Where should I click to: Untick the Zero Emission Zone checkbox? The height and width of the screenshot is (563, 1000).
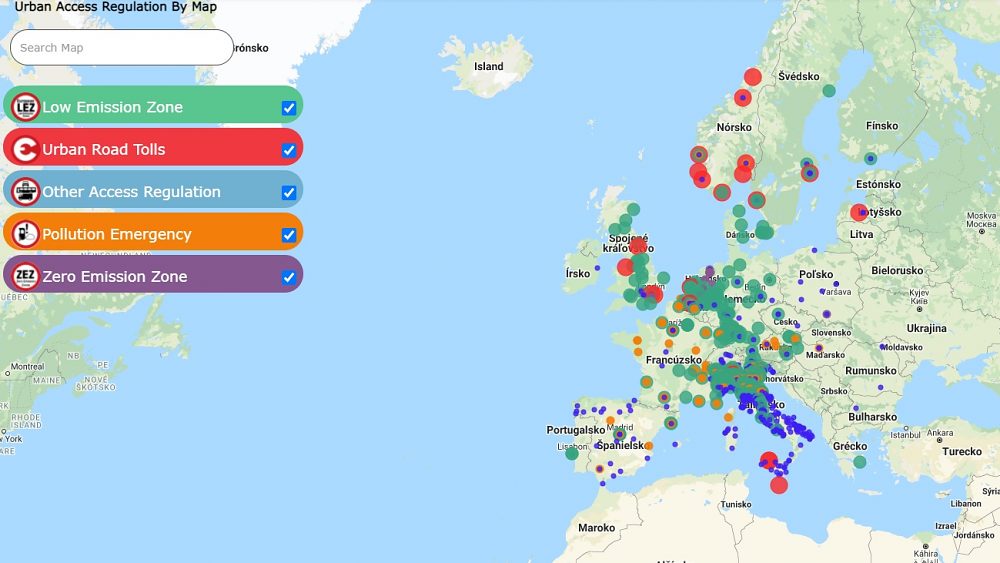288,277
